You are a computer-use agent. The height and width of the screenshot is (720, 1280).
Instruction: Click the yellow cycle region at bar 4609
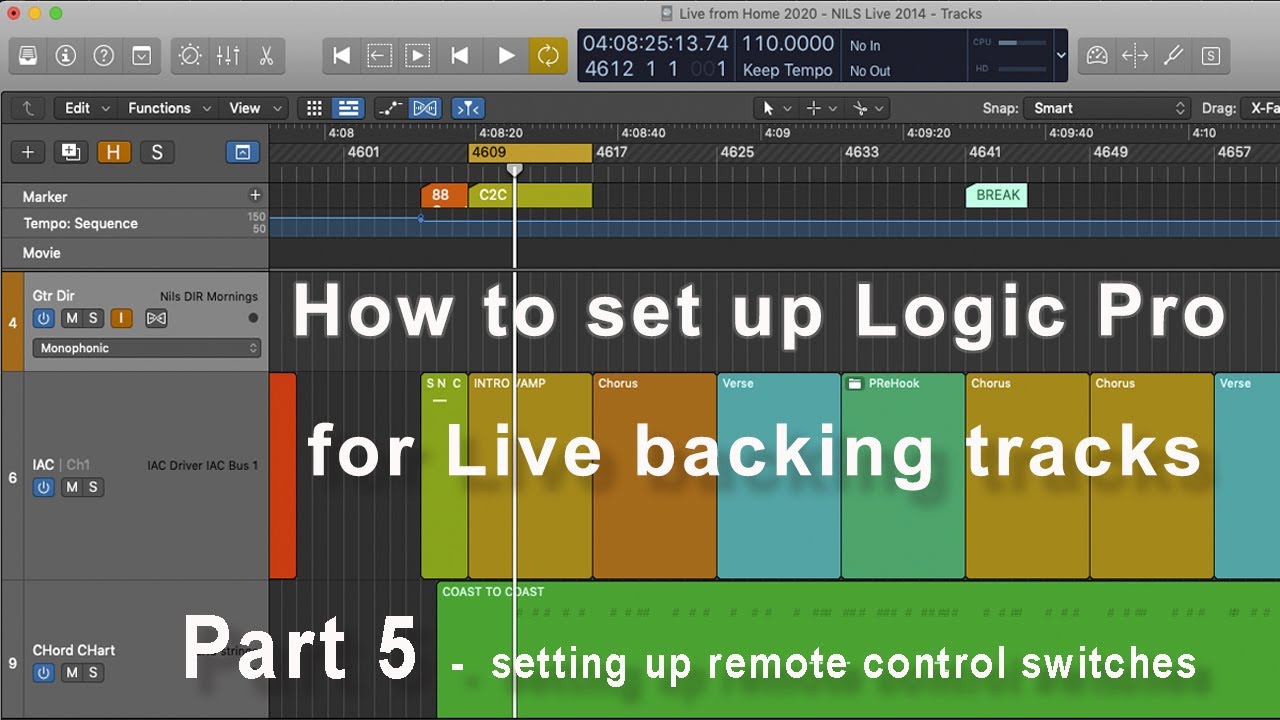click(x=530, y=152)
